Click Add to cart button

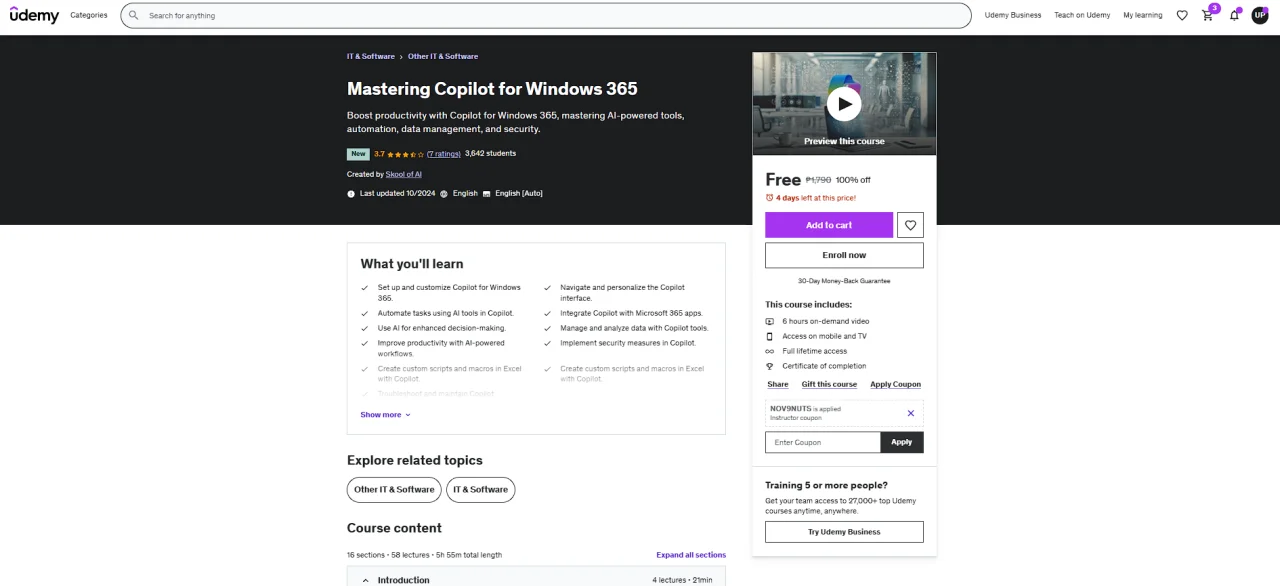(x=829, y=225)
